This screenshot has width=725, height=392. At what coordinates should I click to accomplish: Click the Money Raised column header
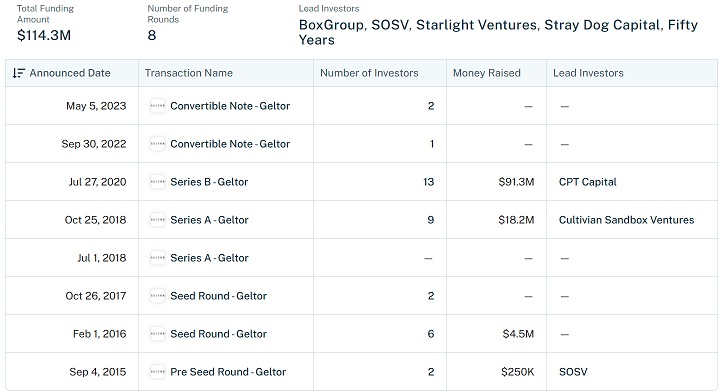coord(486,73)
